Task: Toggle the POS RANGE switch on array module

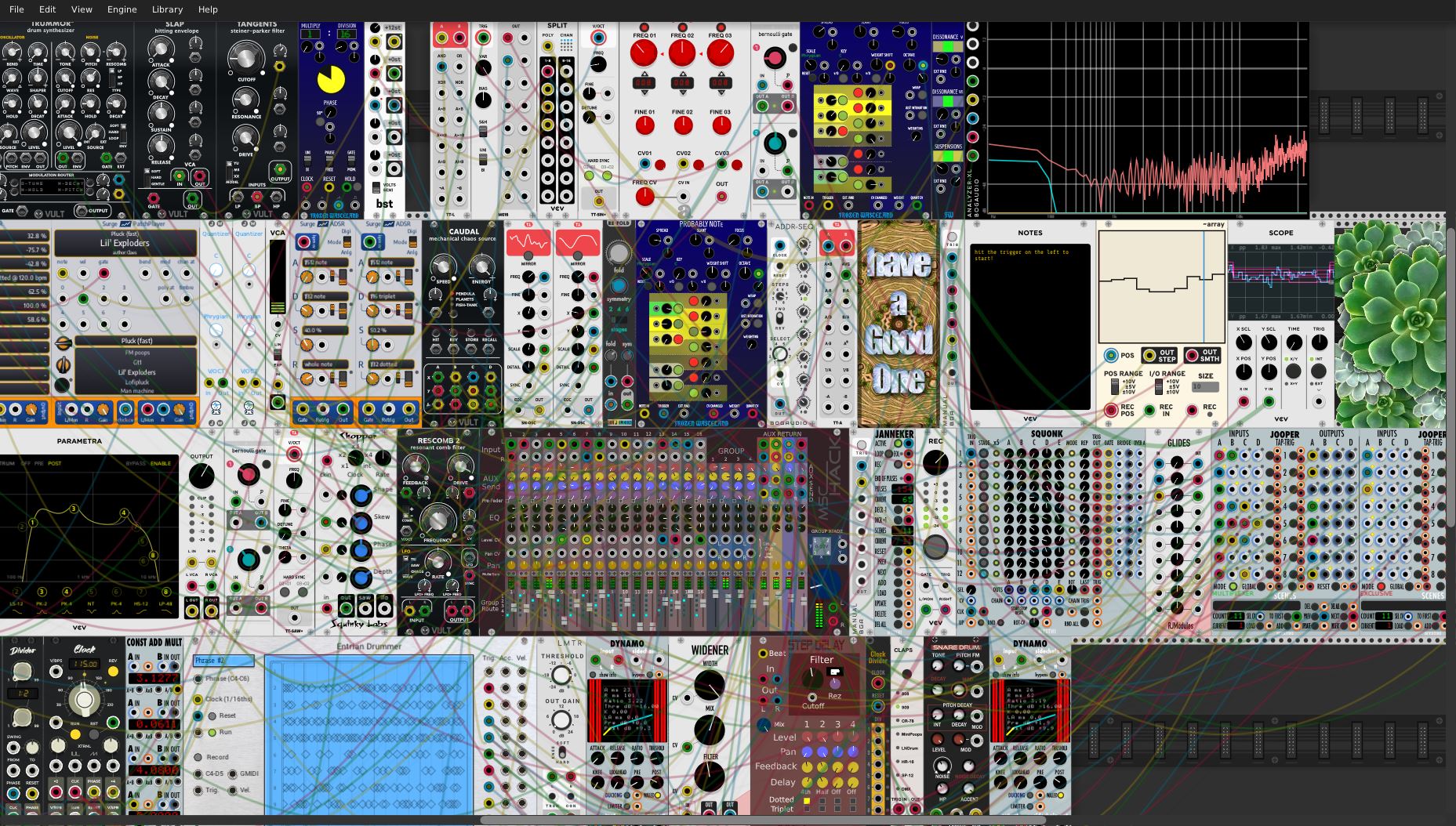Action: pyautogui.click(x=1113, y=386)
